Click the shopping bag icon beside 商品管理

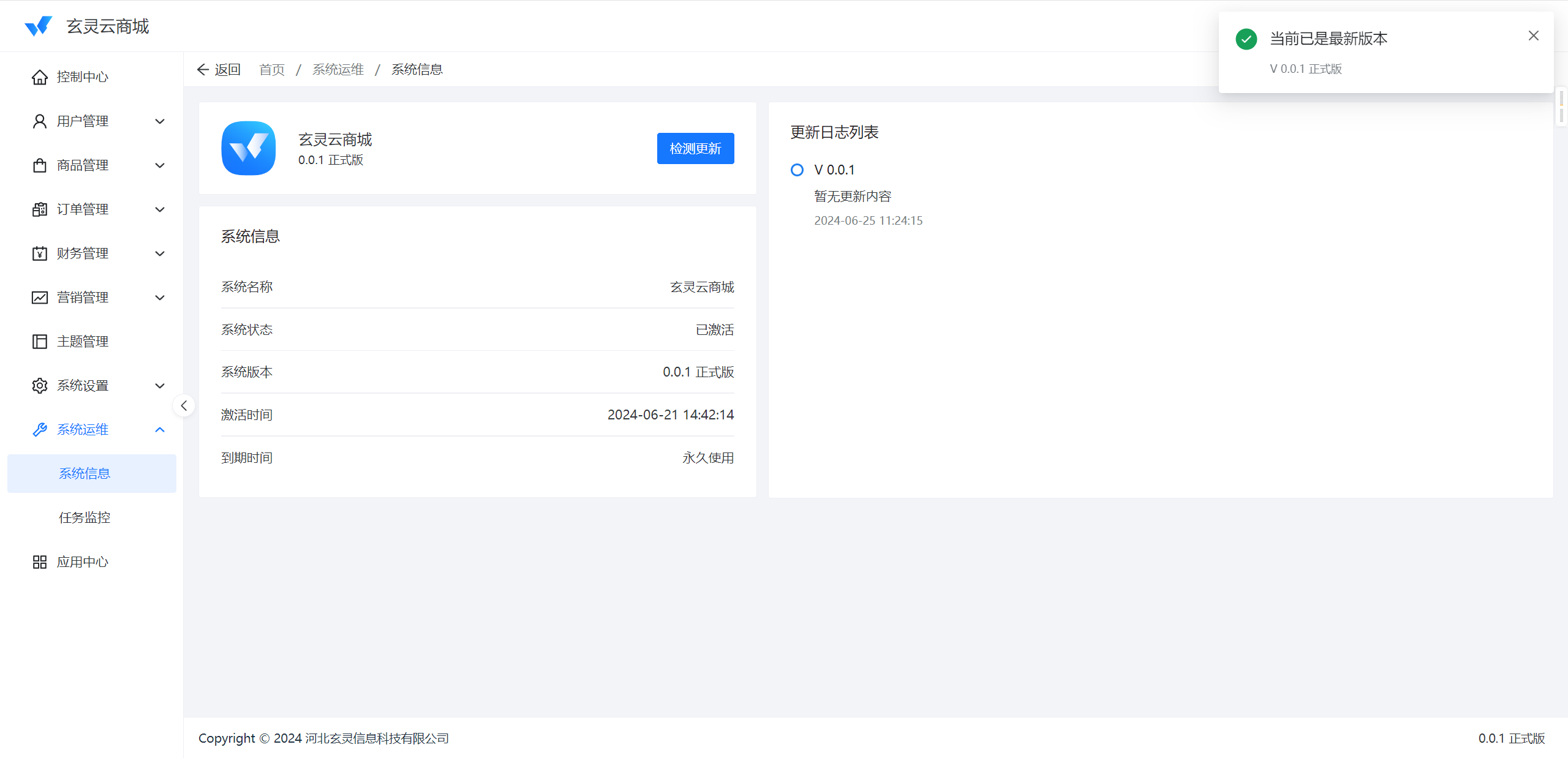pyautogui.click(x=40, y=165)
